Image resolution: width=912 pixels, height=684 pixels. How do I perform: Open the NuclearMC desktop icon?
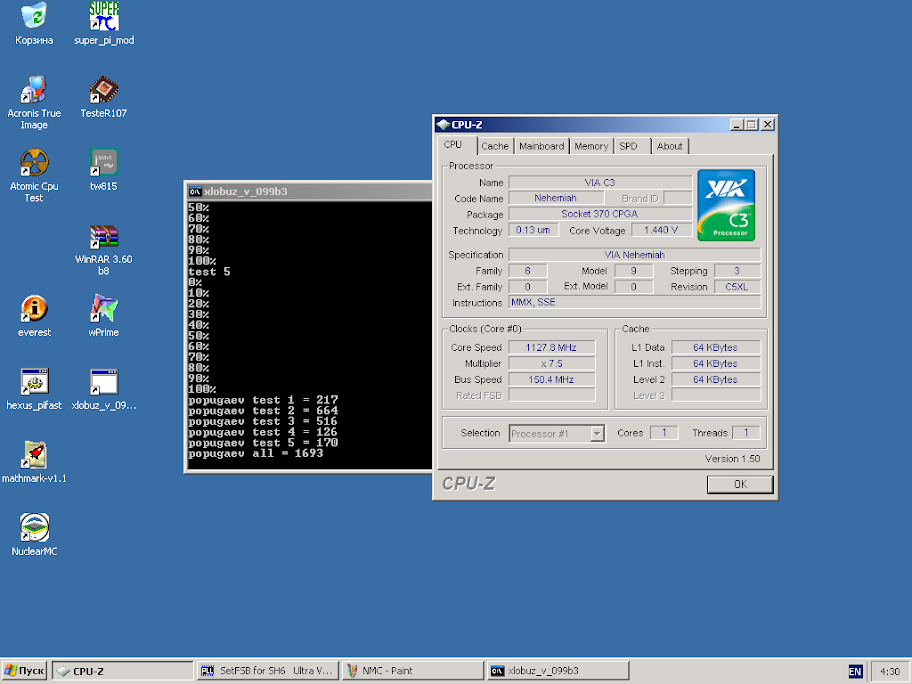(34, 528)
